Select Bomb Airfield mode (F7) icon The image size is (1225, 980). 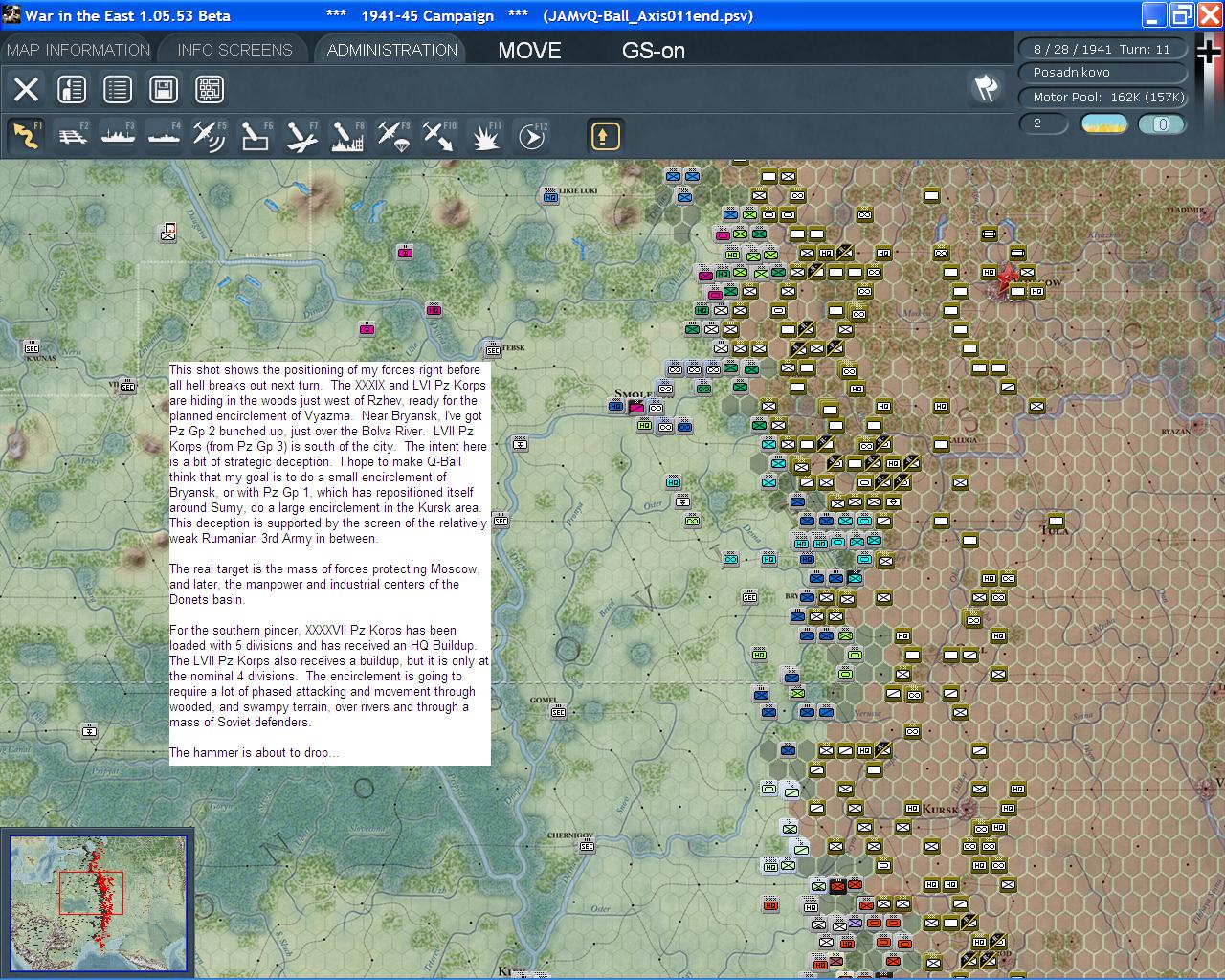pos(301,136)
